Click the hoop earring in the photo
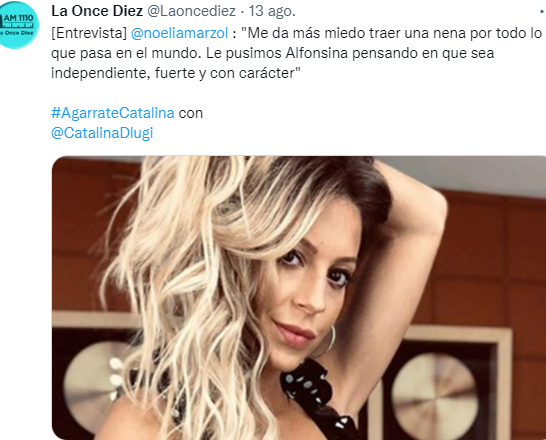The height and width of the screenshot is (440, 546). 327,341
